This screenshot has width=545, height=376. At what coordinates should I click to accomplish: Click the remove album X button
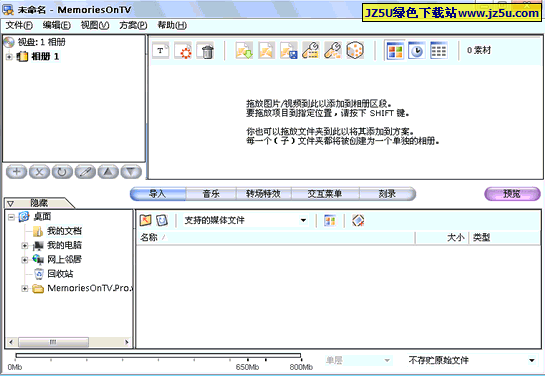(x=39, y=172)
